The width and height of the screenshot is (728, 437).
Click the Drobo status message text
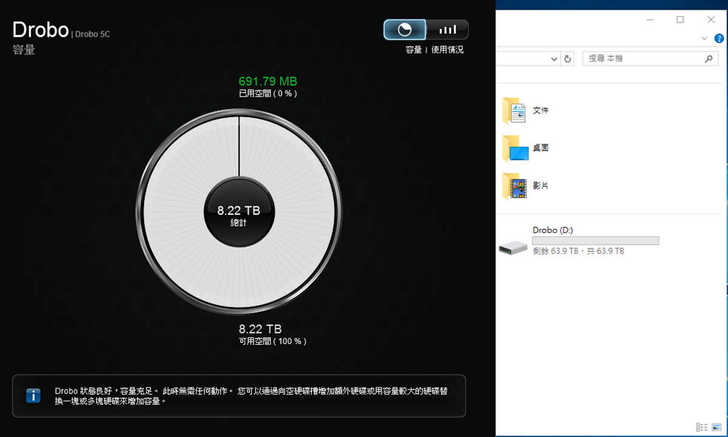[251, 396]
